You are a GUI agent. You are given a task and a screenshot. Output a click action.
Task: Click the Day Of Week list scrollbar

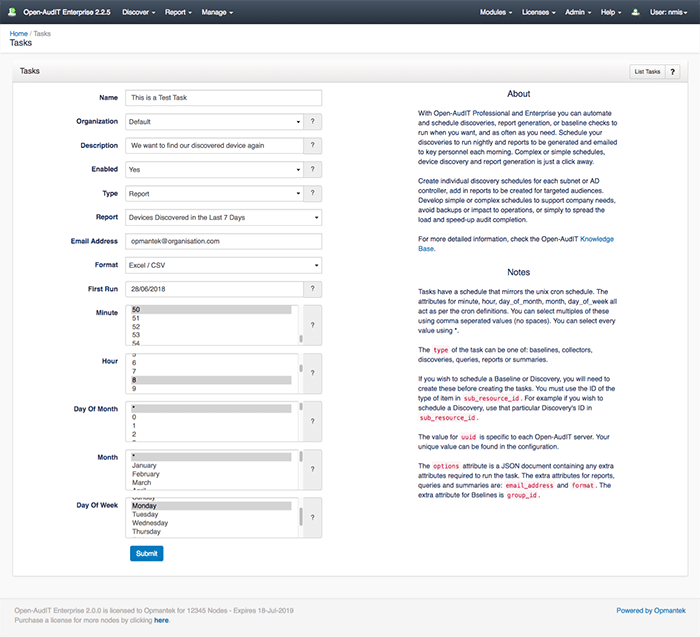(x=301, y=517)
